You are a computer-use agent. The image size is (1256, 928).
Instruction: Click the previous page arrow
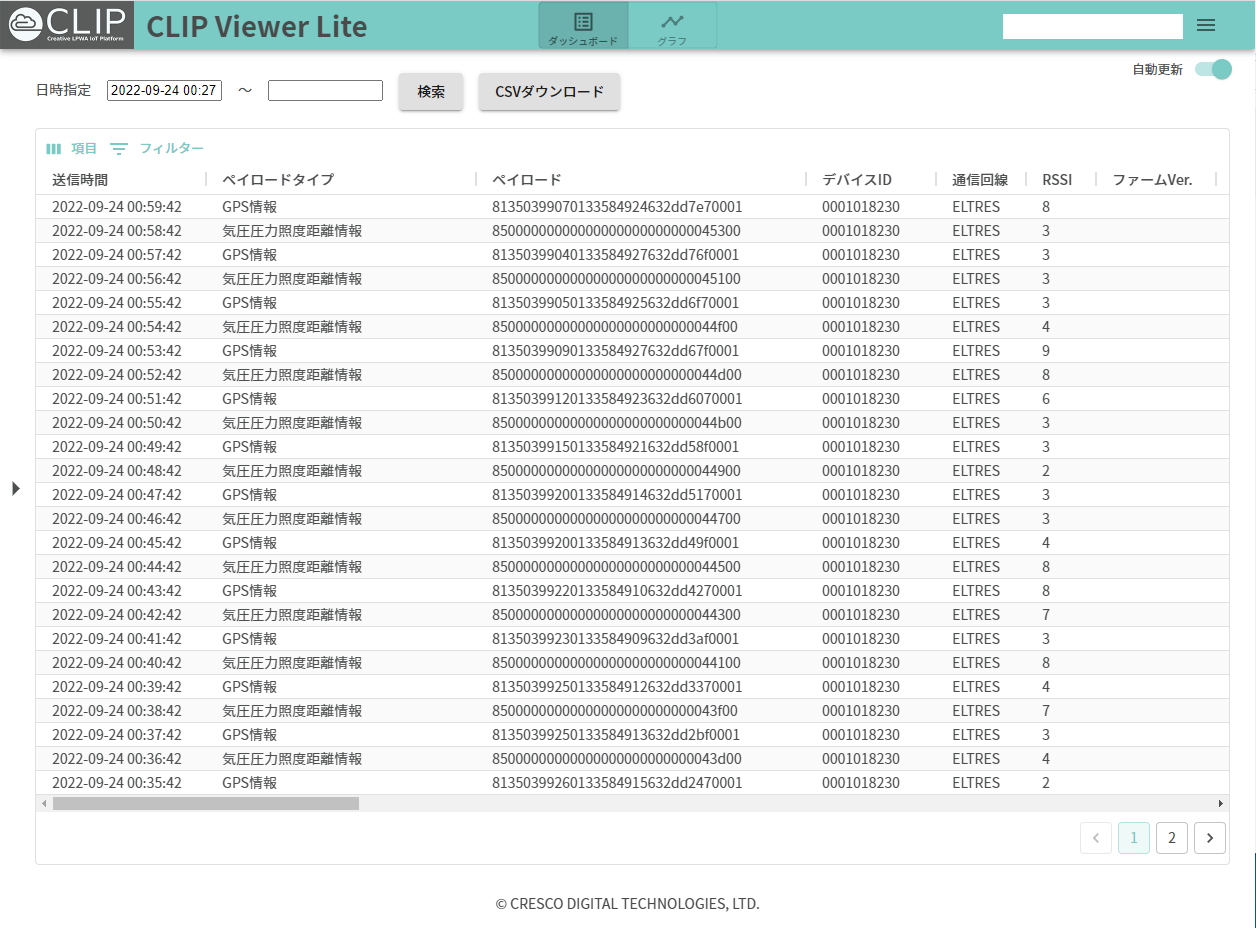pyautogui.click(x=1095, y=838)
